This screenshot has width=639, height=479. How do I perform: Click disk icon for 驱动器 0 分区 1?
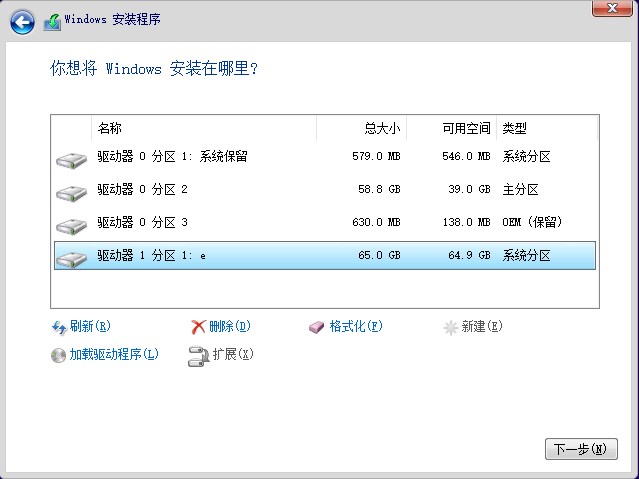tap(71, 158)
